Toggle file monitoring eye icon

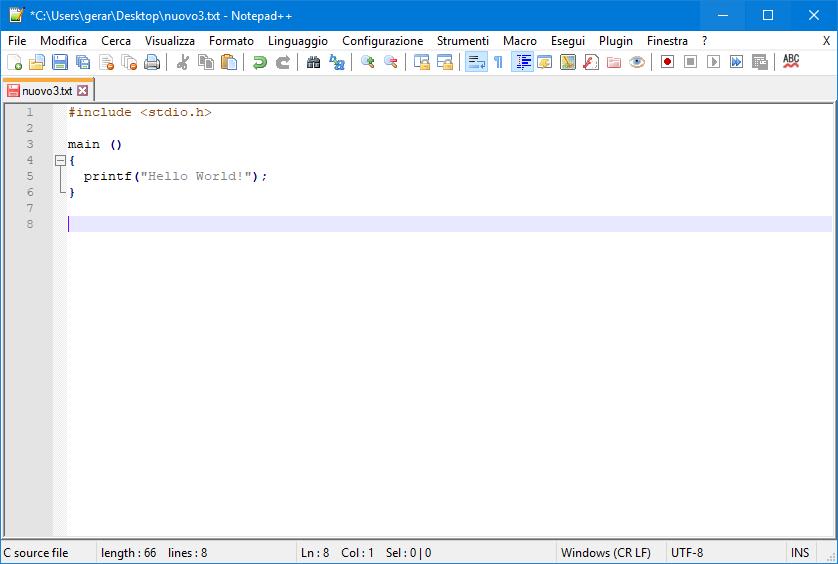click(x=637, y=63)
